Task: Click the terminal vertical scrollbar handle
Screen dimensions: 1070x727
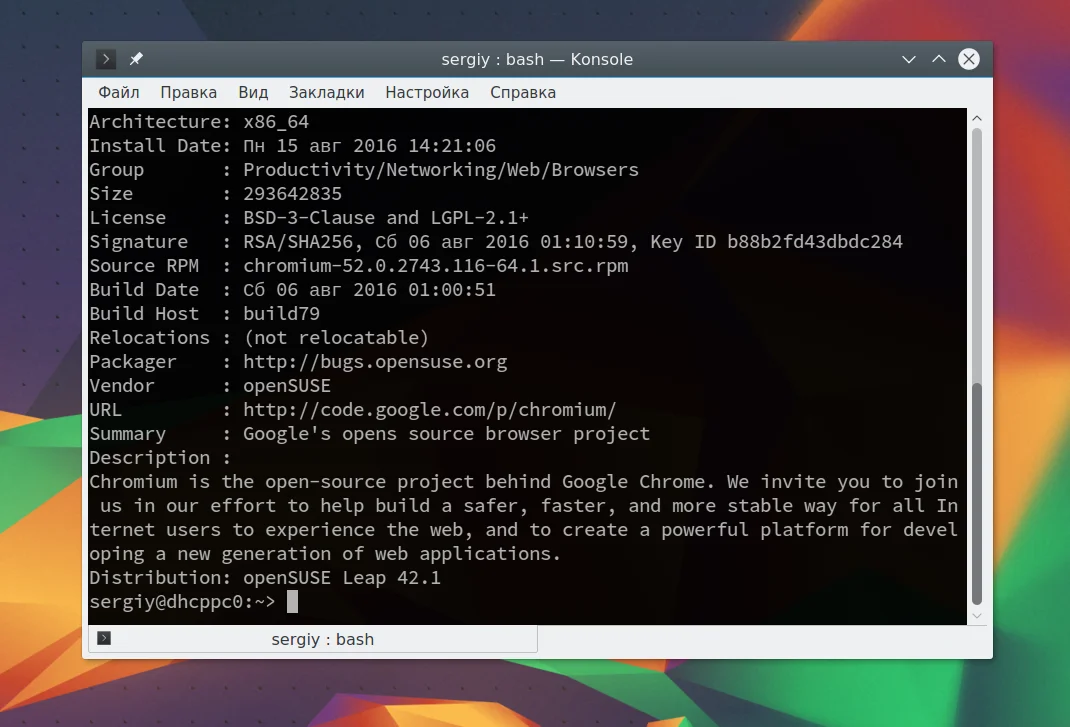Action: [x=977, y=494]
